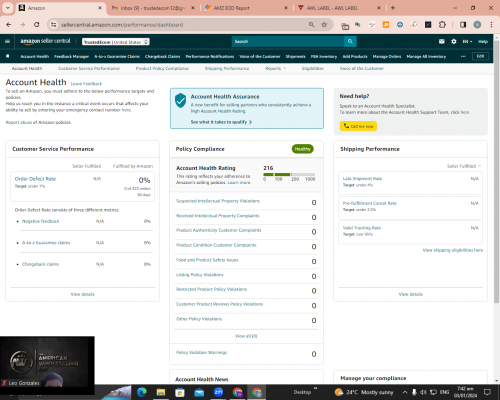500x400 pixels.
Task: Click See what it takes to qualify
Action: pyautogui.click(x=221, y=122)
